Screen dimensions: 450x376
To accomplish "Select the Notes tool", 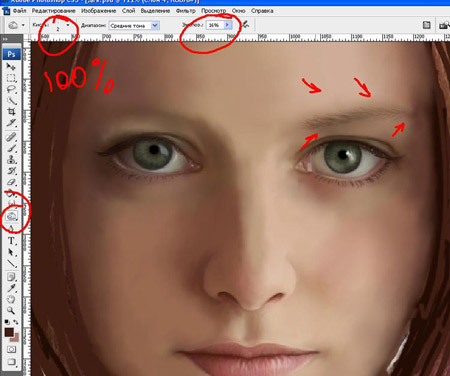I will (11, 276).
